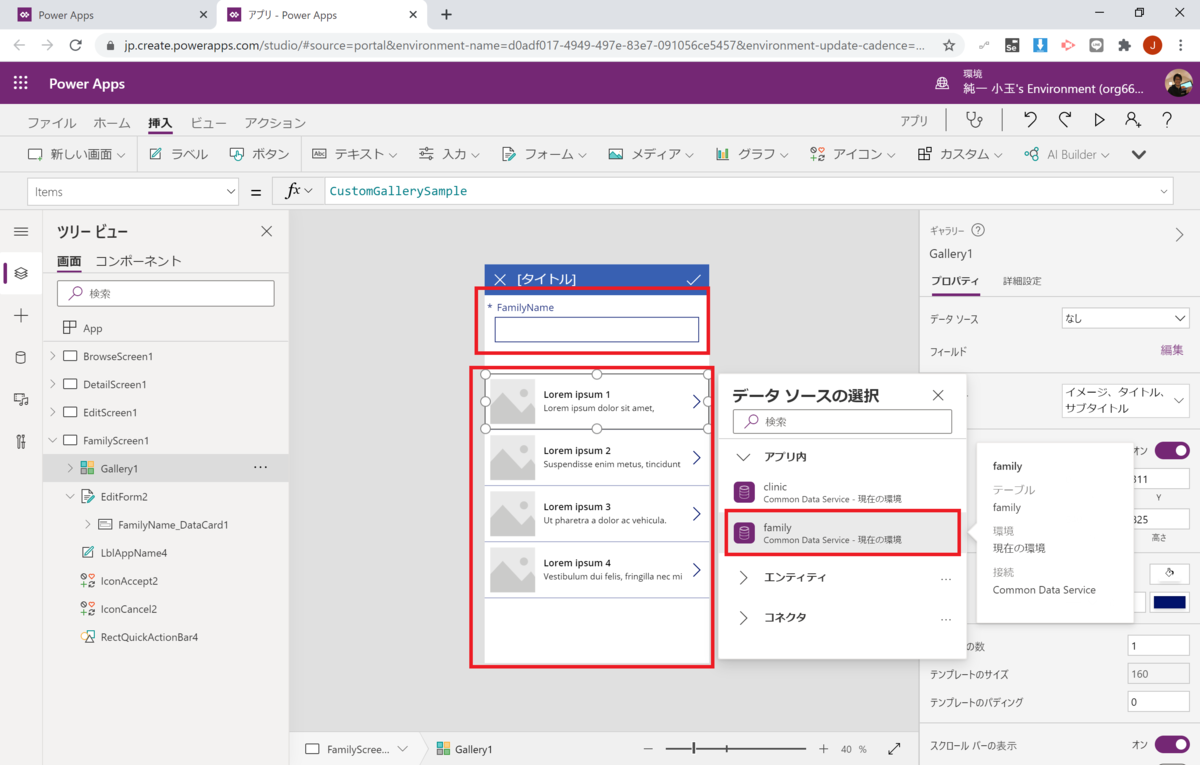Click data source search box
Image resolution: width=1200 pixels, height=765 pixels.
(842, 421)
